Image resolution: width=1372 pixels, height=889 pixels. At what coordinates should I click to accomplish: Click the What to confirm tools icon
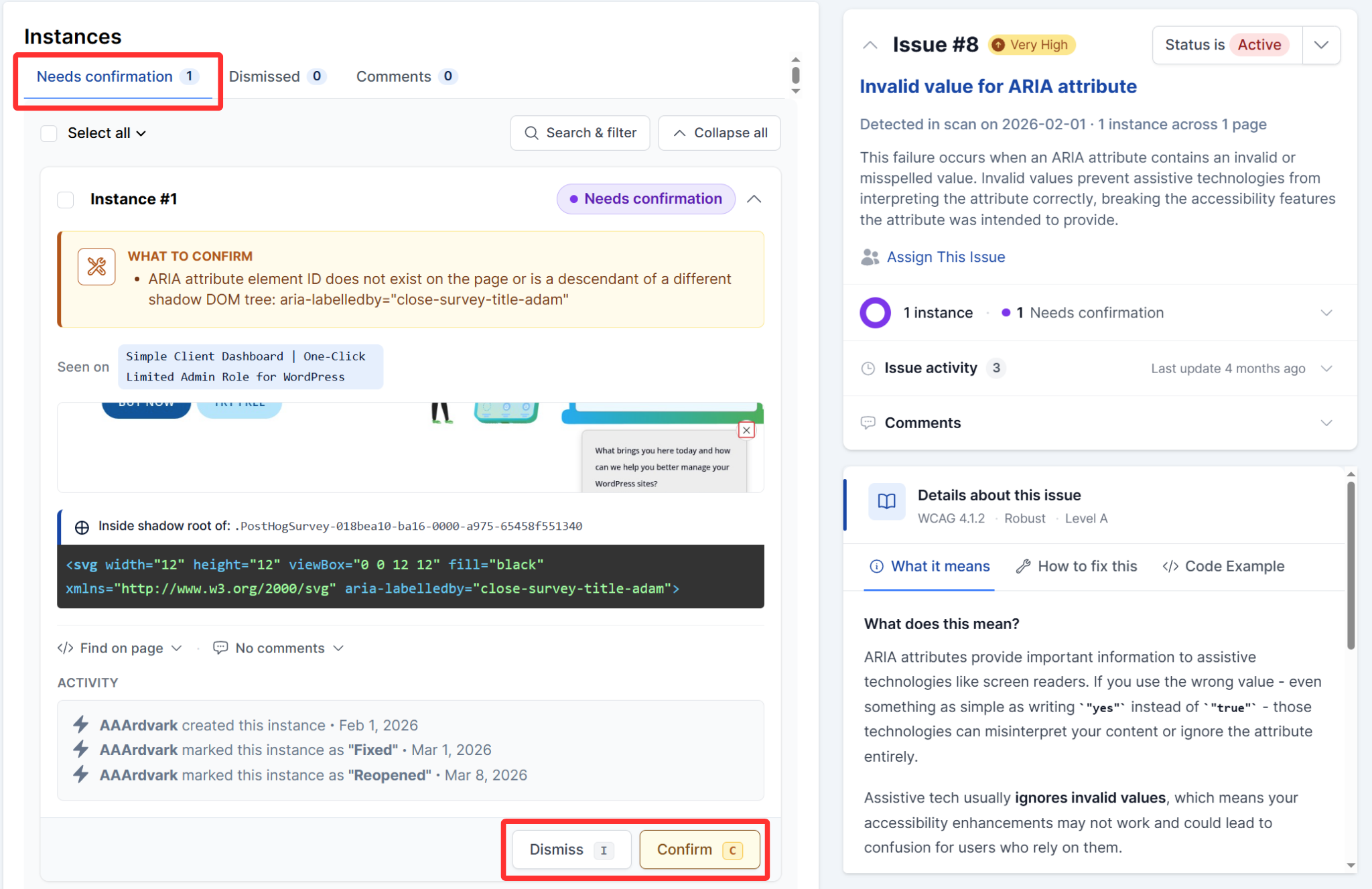96,267
